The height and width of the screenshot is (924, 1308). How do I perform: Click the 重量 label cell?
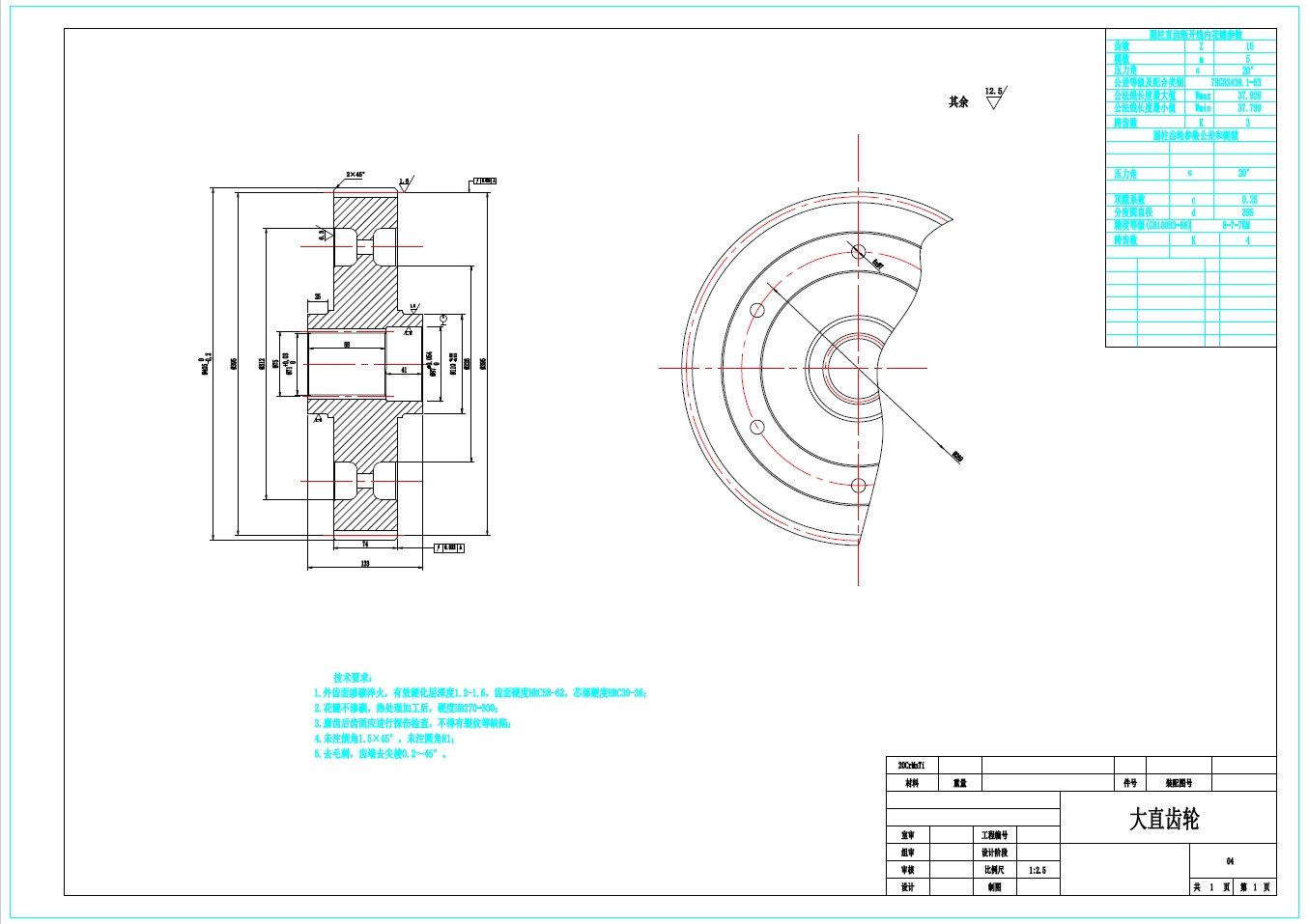coord(960,783)
